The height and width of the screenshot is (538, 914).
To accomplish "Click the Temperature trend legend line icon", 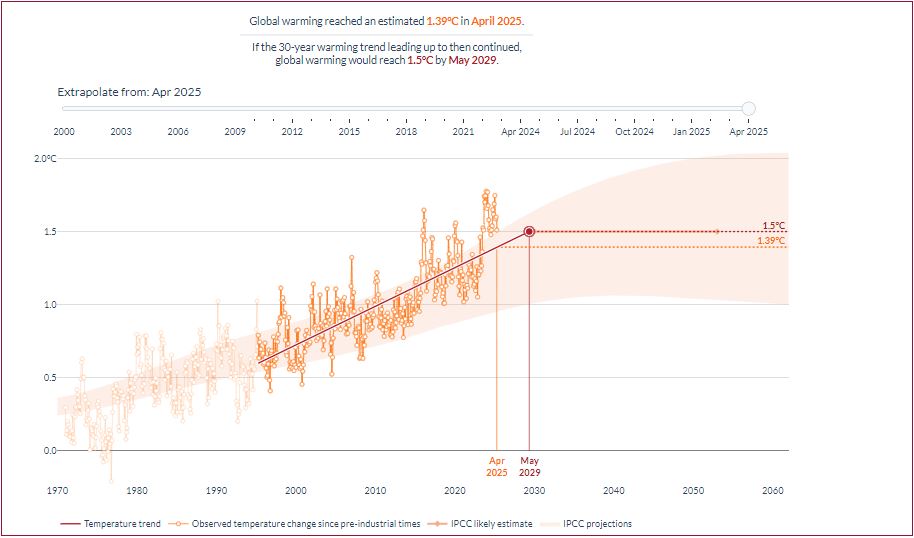I will pos(70,523).
